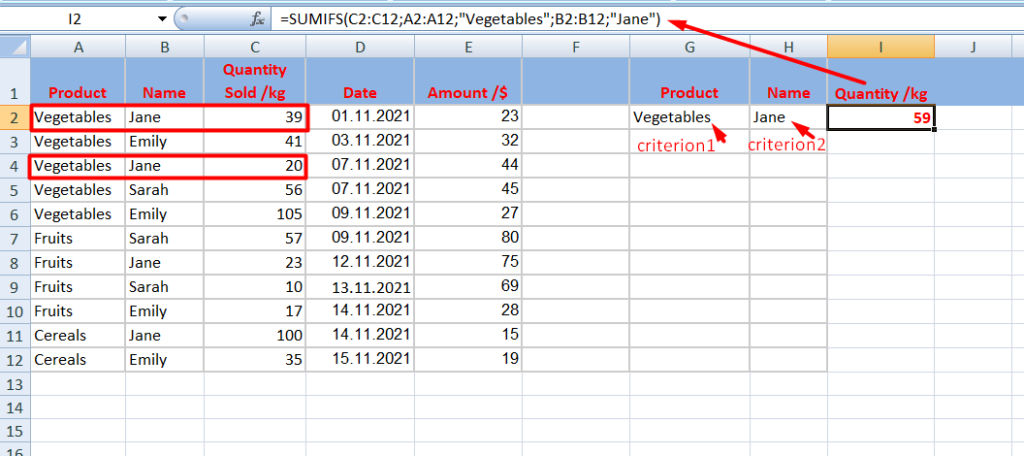
Task: Select column G header
Action: pos(690,47)
